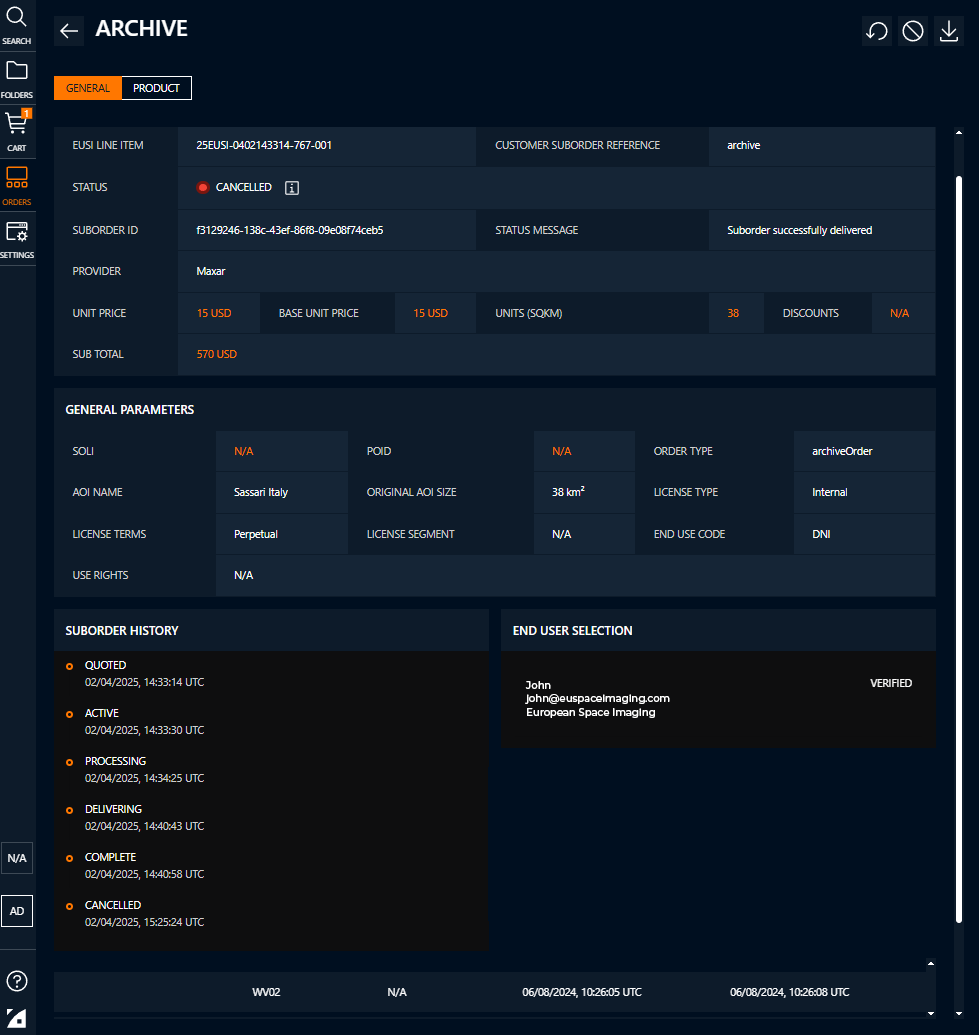The image size is (979, 1035).
Task: Click the Discounts N/A value
Action: [899, 314]
